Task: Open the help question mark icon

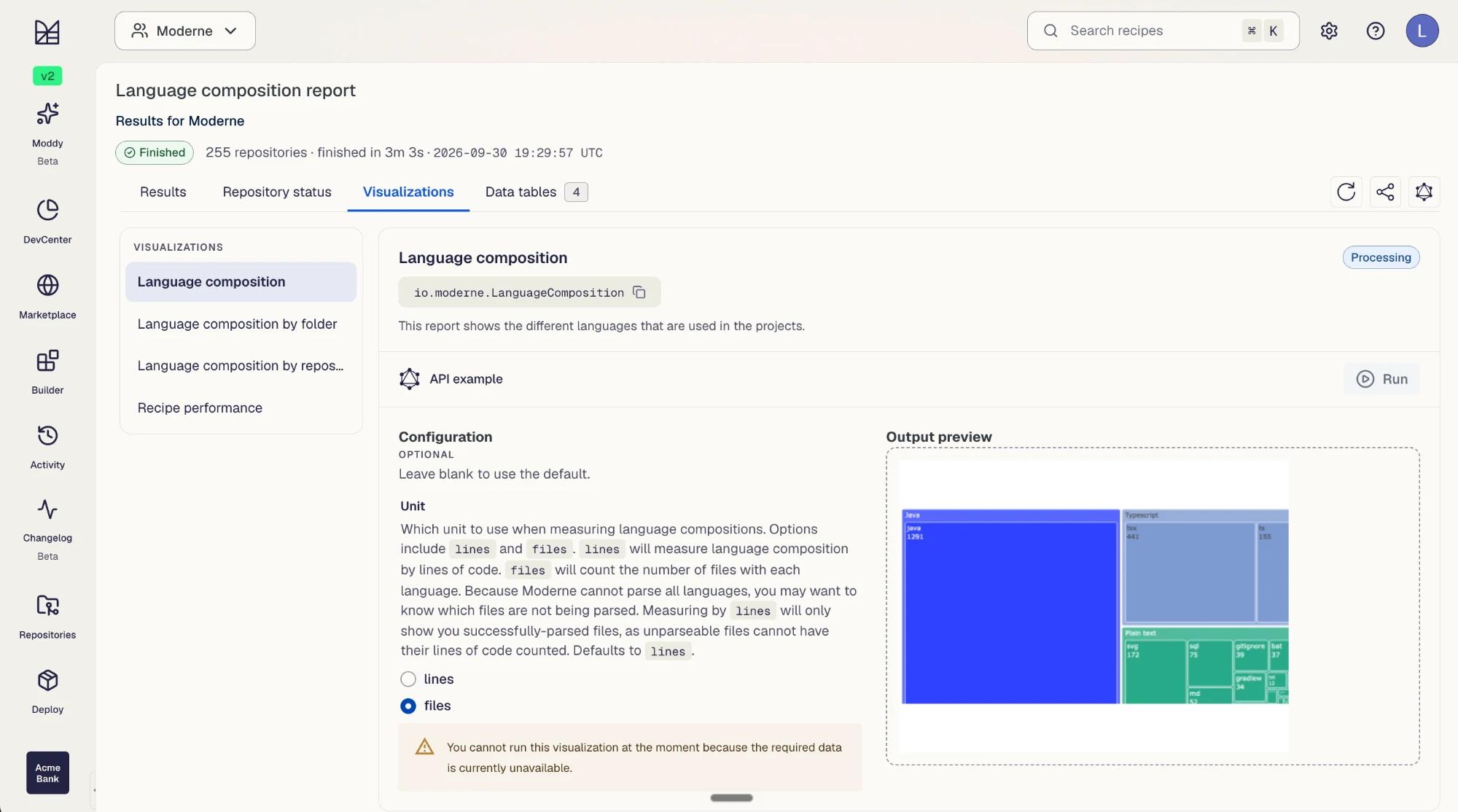Action: pyautogui.click(x=1376, y=31)
